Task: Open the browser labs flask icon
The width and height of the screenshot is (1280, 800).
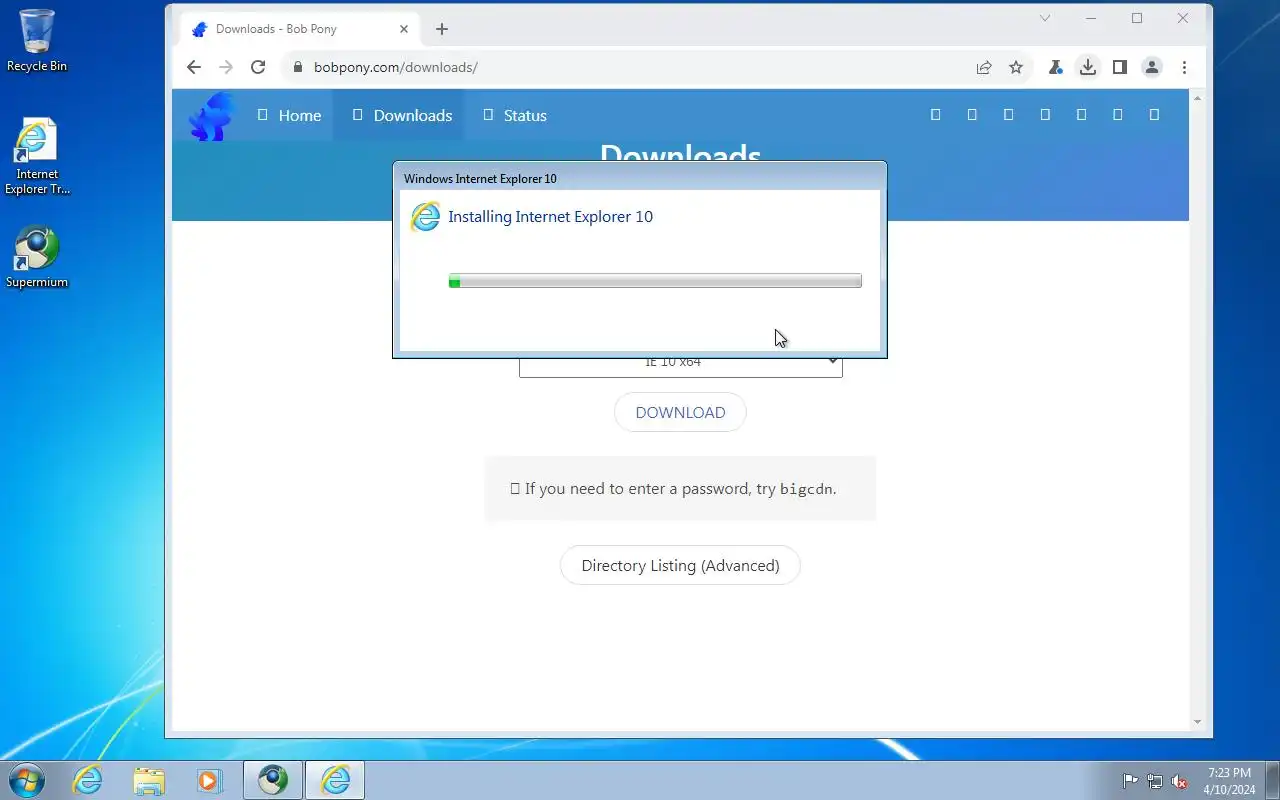Action: click(x=1055, y=67)
